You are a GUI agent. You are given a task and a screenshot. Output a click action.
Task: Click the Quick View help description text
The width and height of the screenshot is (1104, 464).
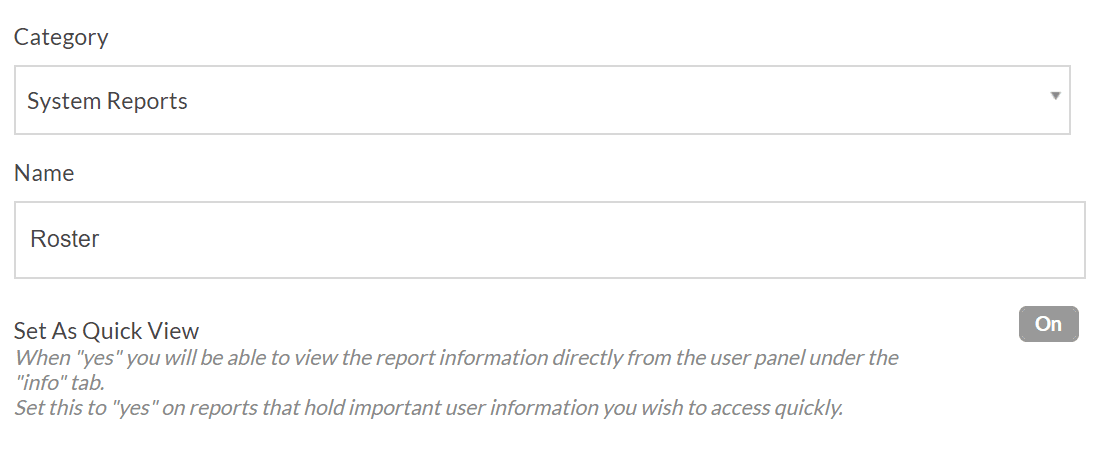455,358
